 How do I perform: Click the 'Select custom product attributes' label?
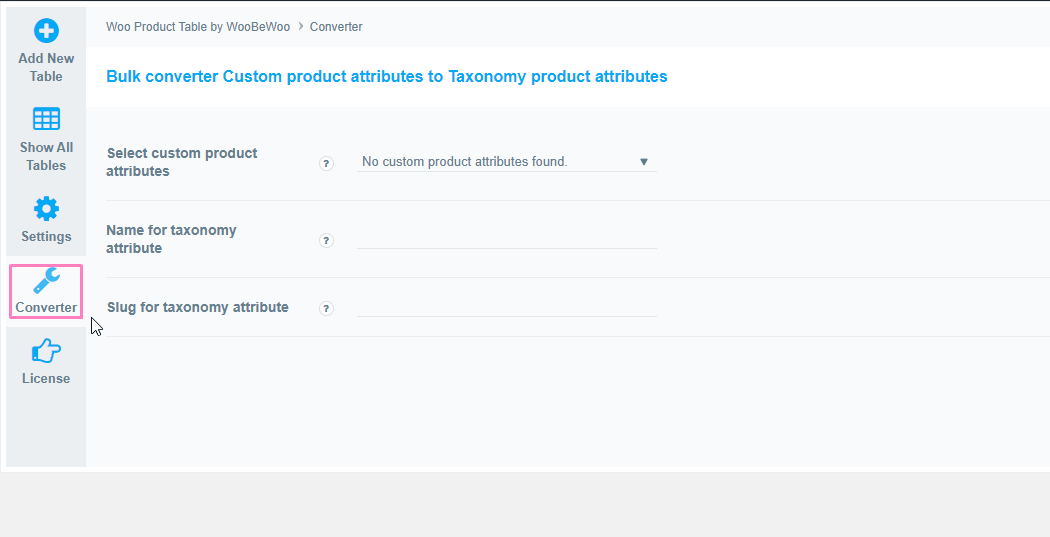(182, 162)
